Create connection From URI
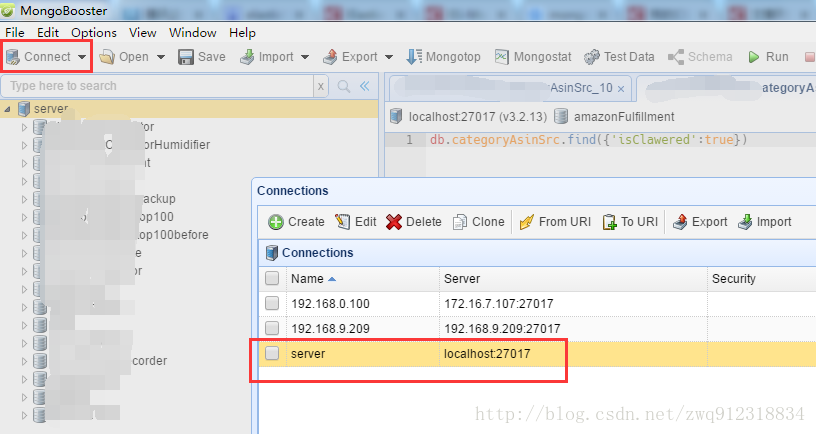The image size is (816, 434). click(555, 222)
